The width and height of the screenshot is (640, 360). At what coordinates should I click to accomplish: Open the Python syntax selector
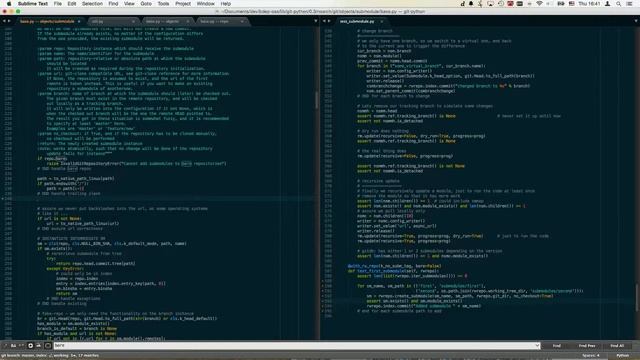(x=622, y=356)
